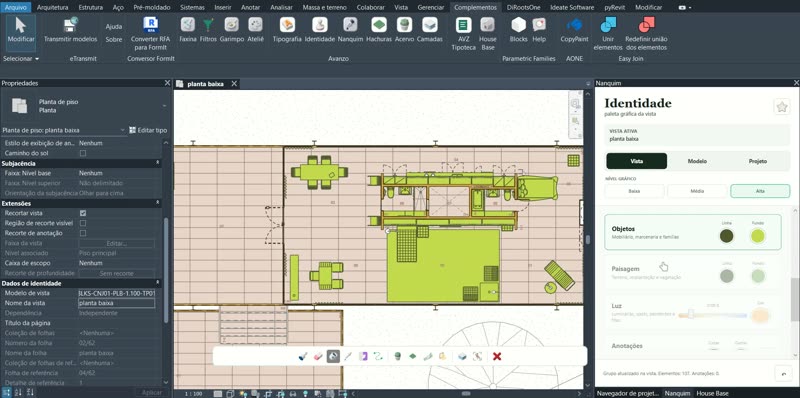Click the undo arrow button in Nanquim panel

coord(783,374)
